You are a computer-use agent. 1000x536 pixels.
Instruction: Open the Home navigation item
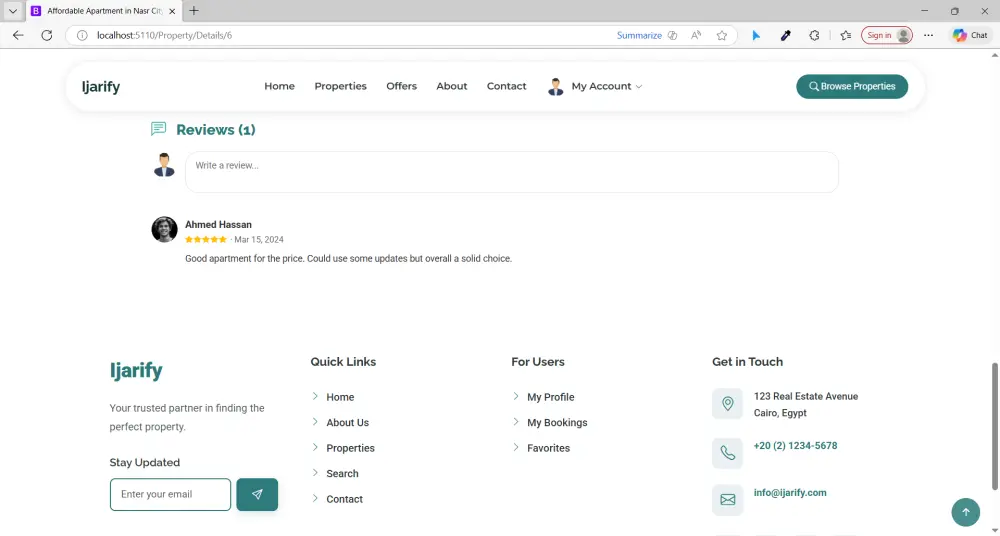coord(279,86)
